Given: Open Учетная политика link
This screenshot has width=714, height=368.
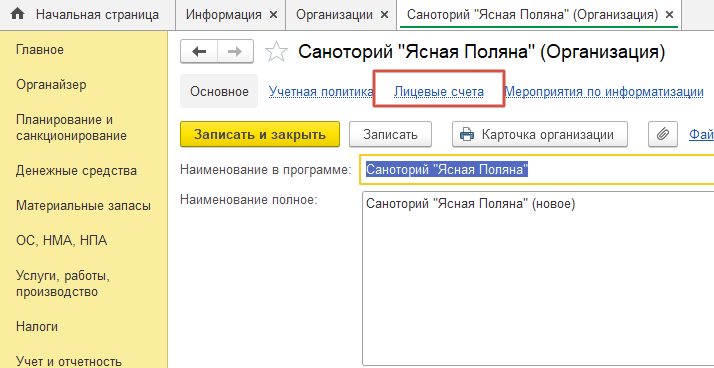Looking at the screenshot, I should pos(321,92).
